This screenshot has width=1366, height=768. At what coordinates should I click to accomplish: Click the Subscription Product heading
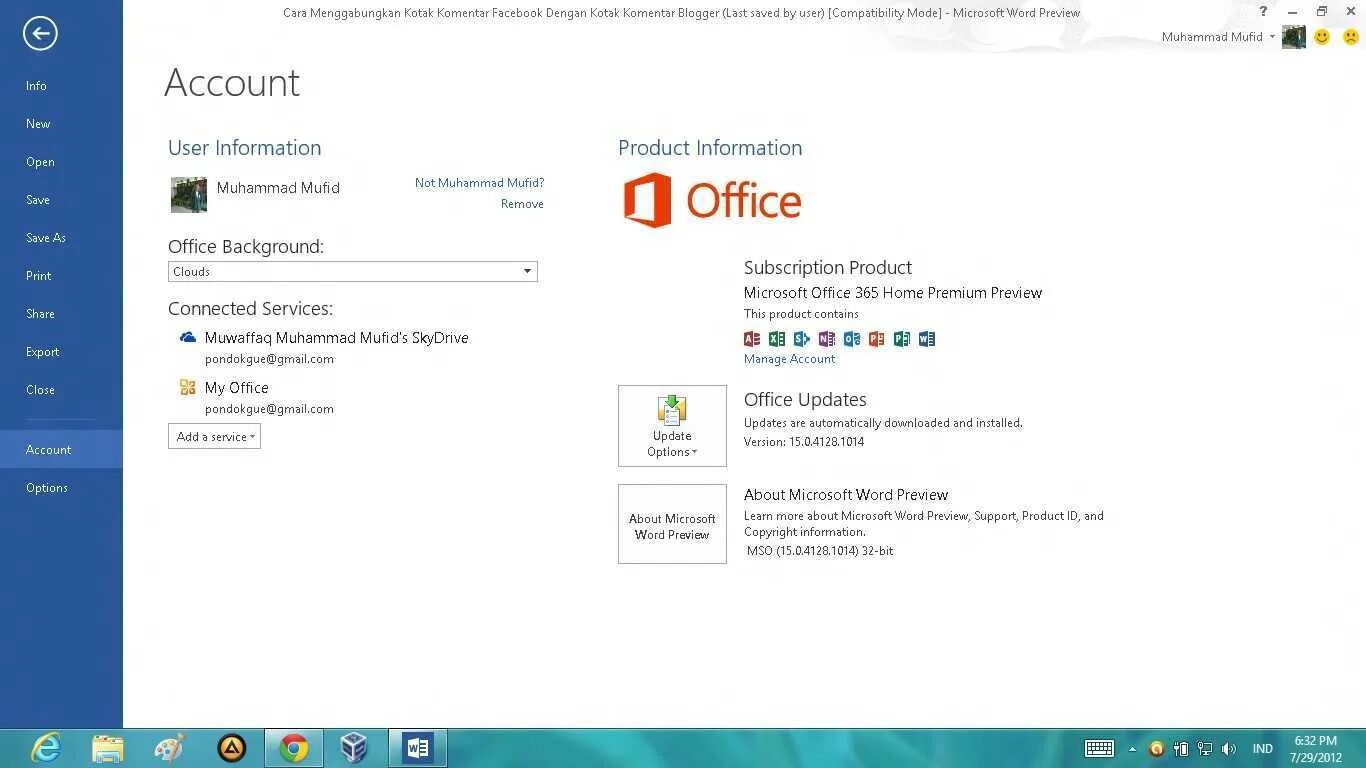coord(828,268)
